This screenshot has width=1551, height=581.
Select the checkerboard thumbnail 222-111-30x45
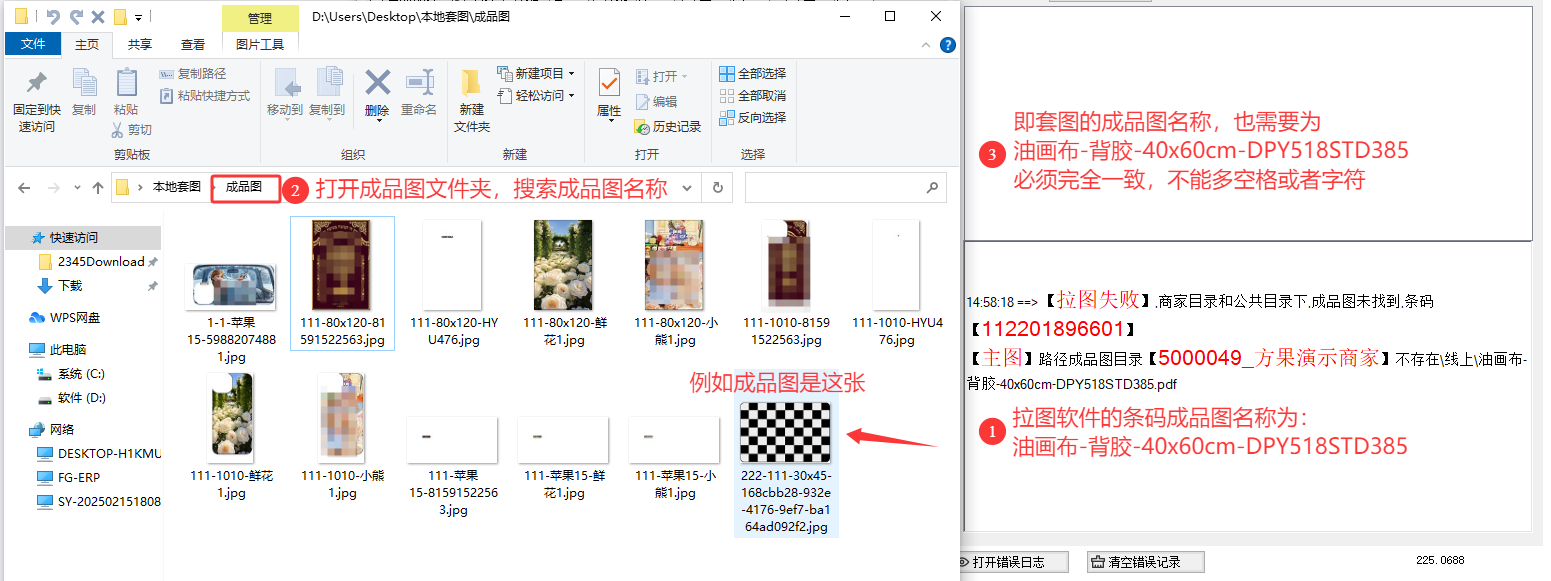click(786, 430)
